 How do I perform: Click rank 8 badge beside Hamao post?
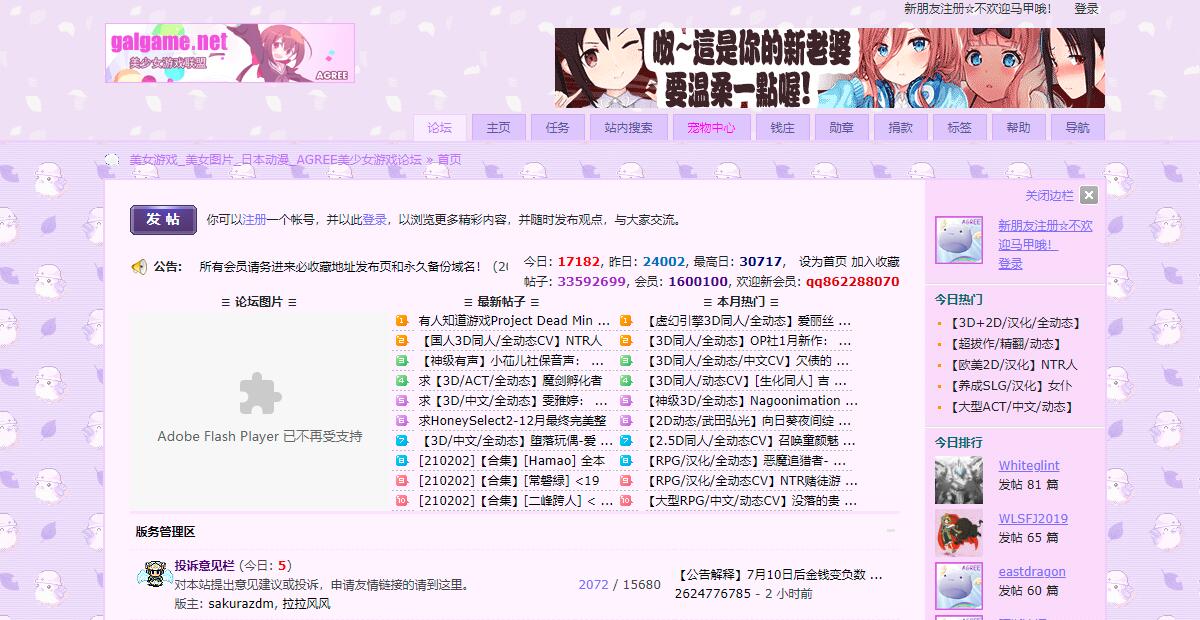[402, 461]
